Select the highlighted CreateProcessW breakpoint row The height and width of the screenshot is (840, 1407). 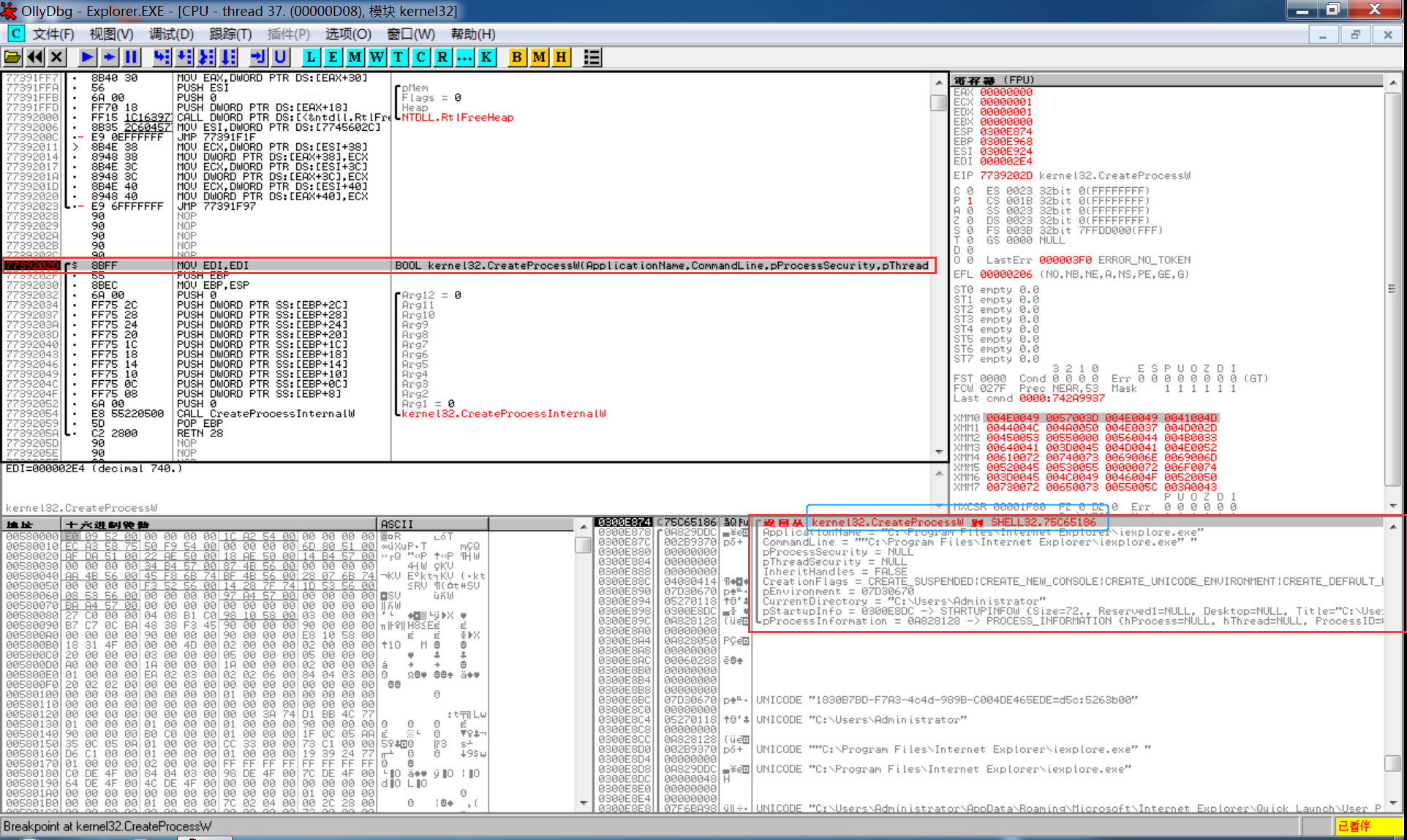[293, 265]
